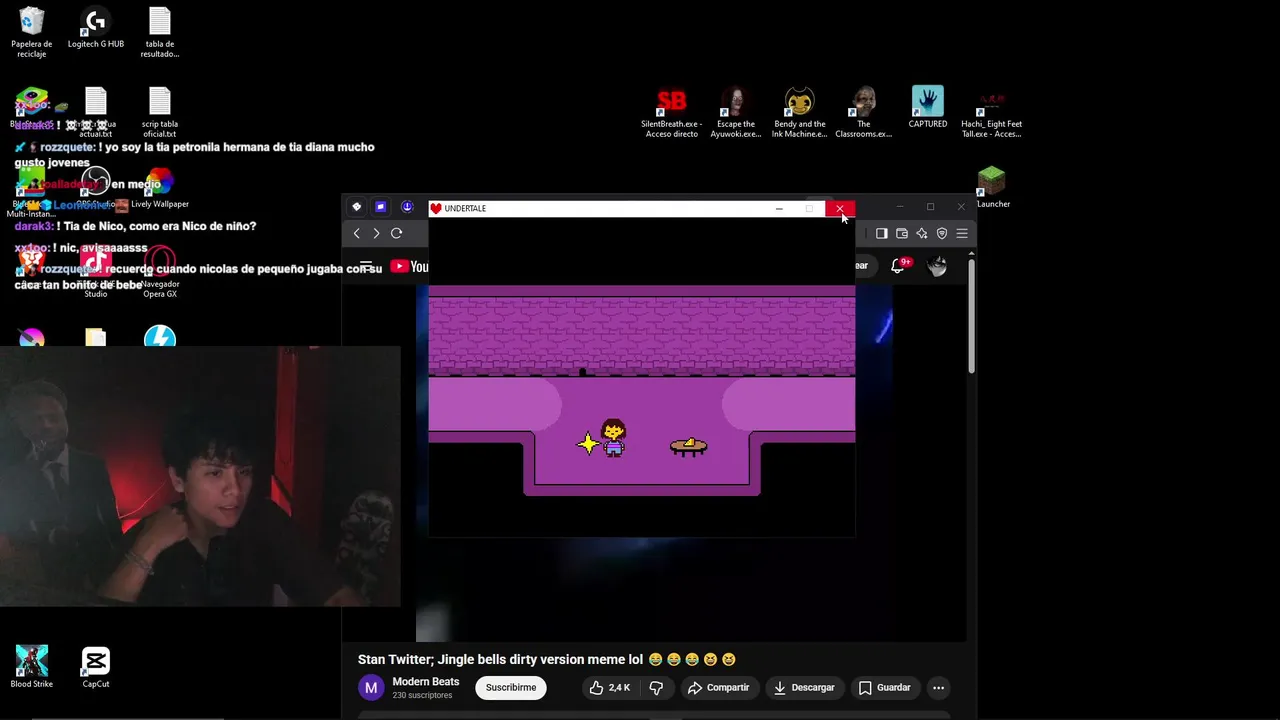The image size is (1280, 720).
Task: Open Logitech G HUB desktop shortcut
Action: pos(96,29)
